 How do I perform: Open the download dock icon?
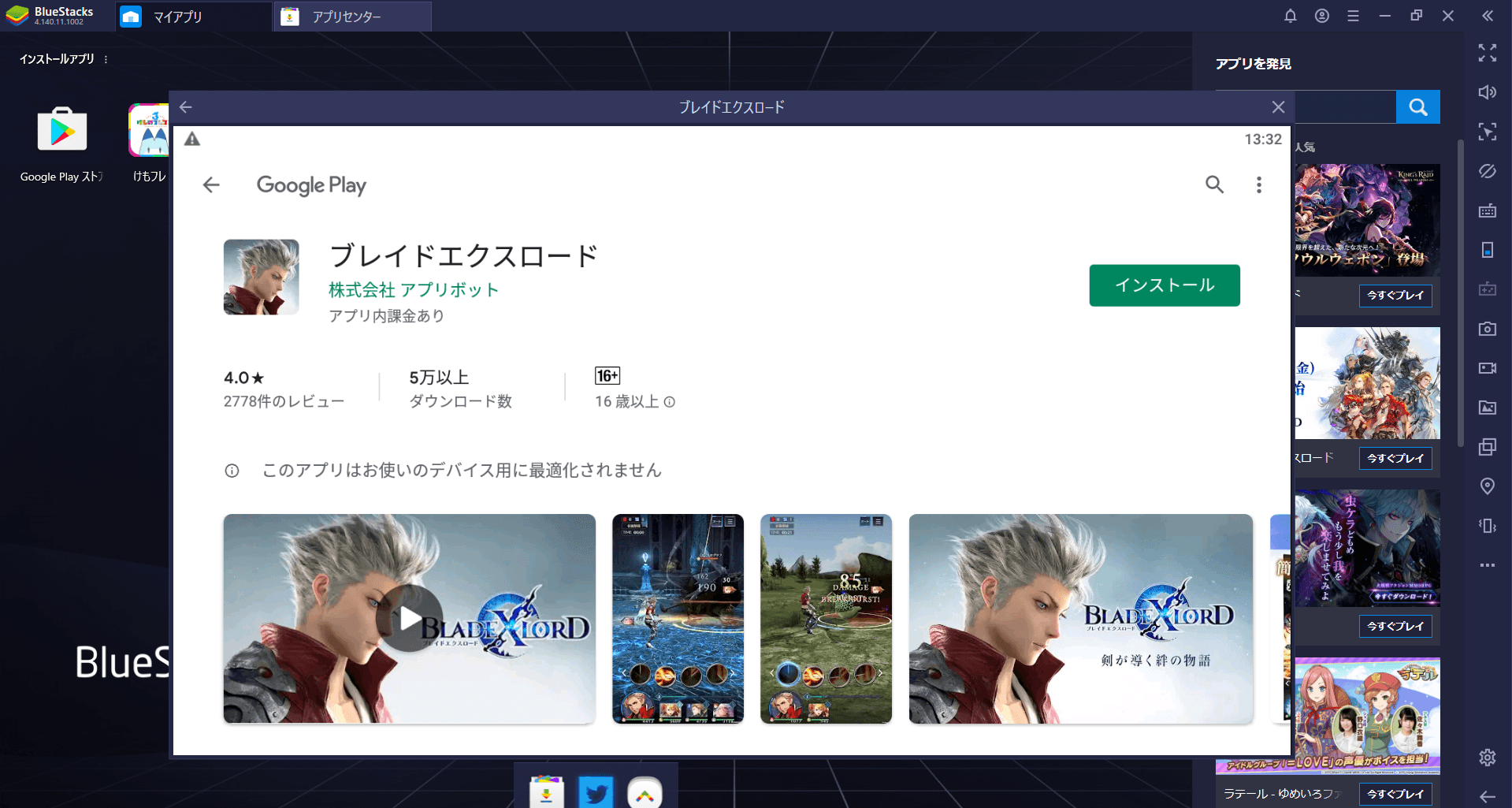tap(547, 792)
